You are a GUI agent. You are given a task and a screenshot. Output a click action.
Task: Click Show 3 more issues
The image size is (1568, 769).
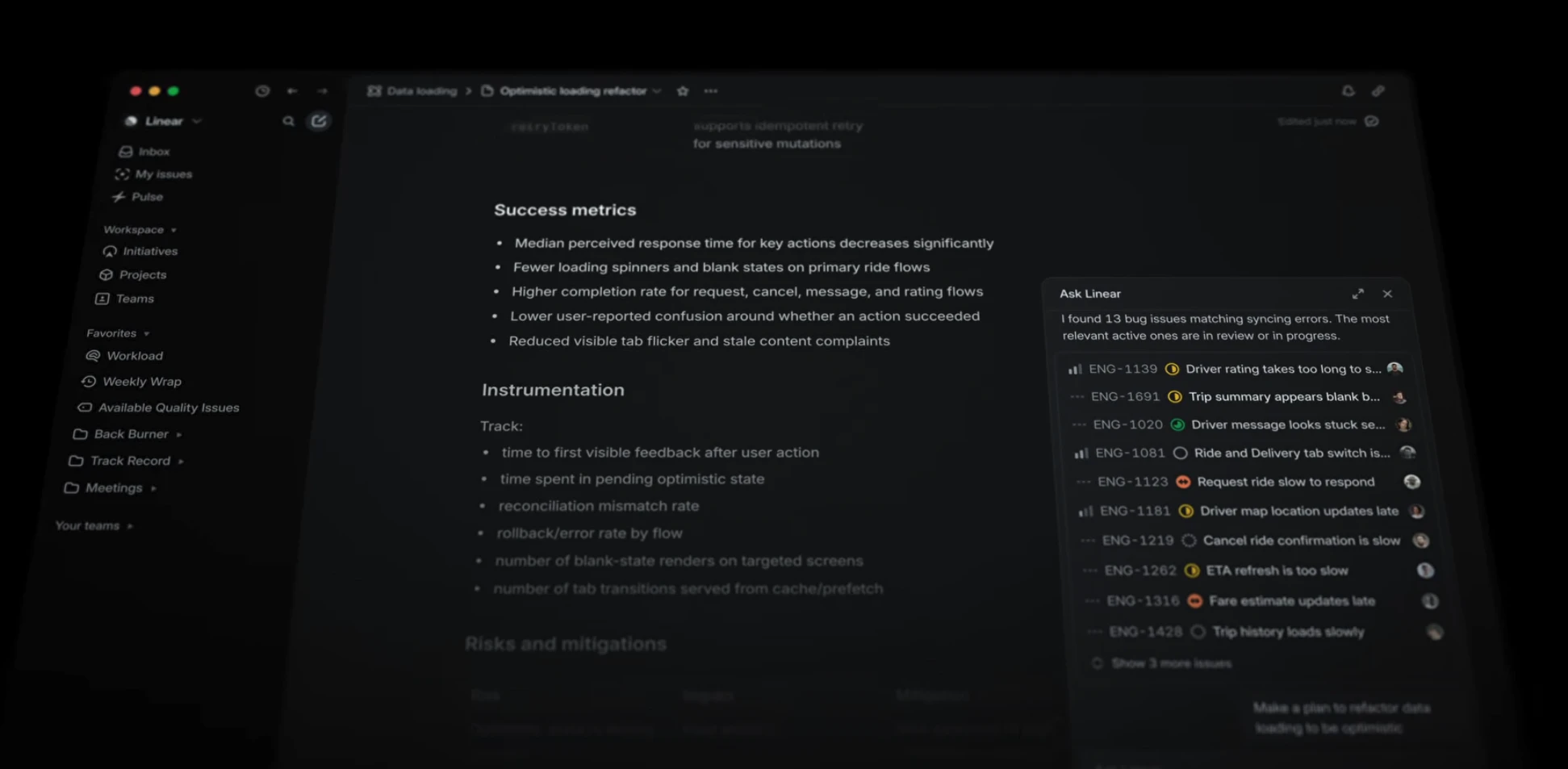(1161, 663)
